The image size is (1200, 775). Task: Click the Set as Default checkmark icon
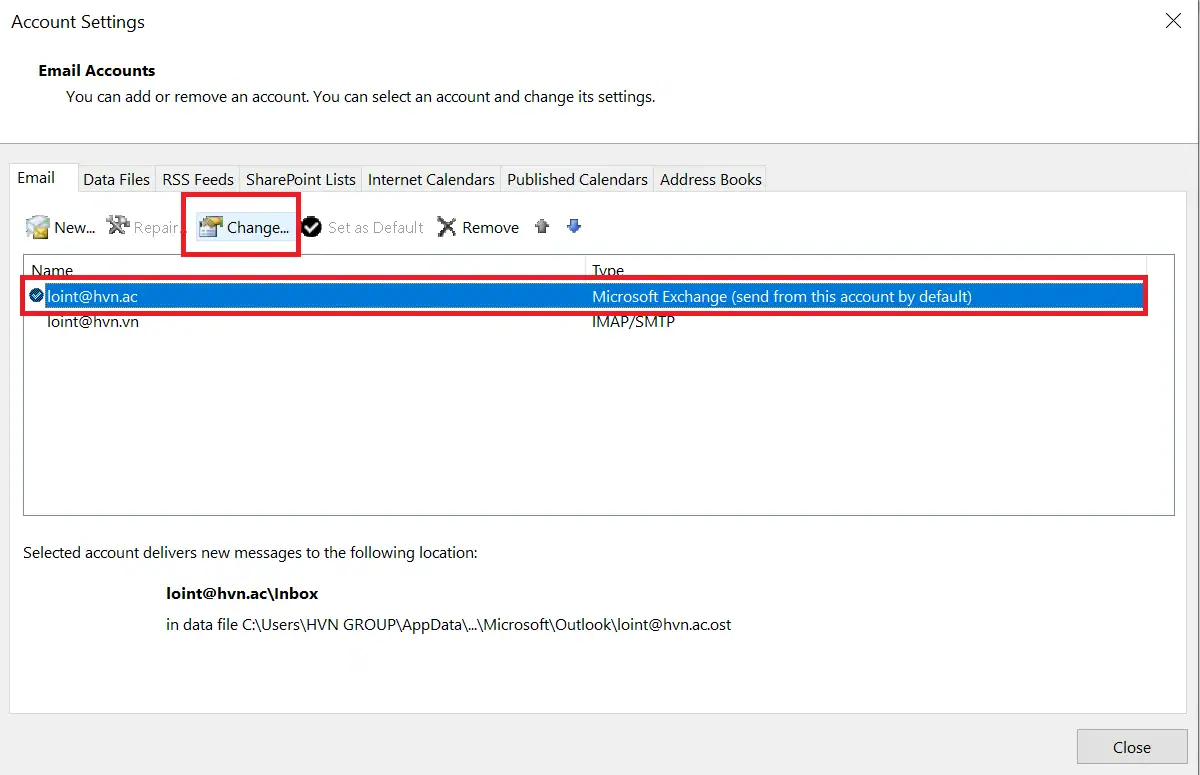pos(311,227)
